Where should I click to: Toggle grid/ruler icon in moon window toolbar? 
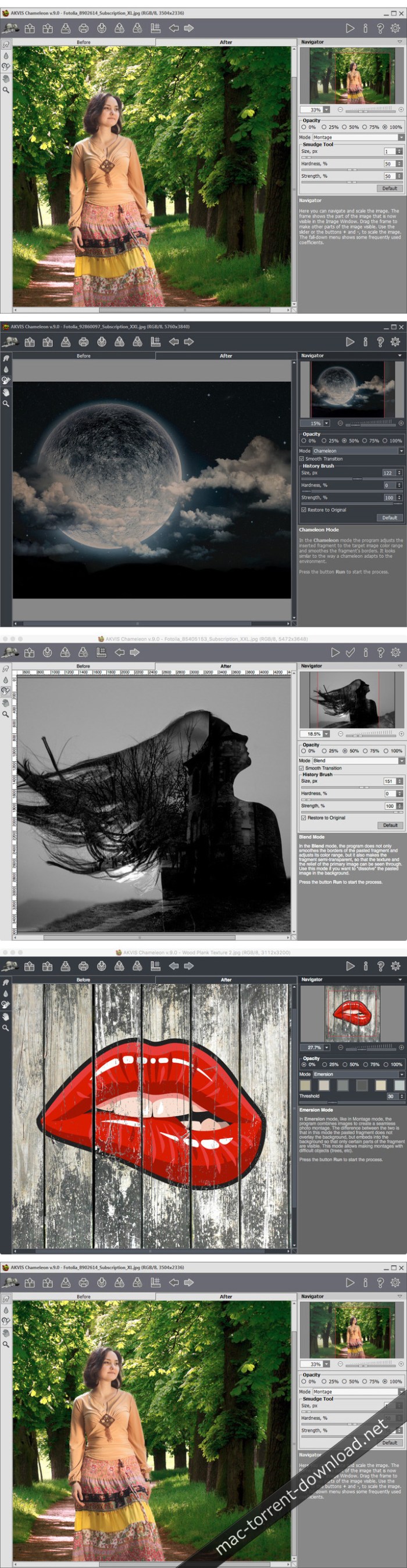(x=155, y=342)
